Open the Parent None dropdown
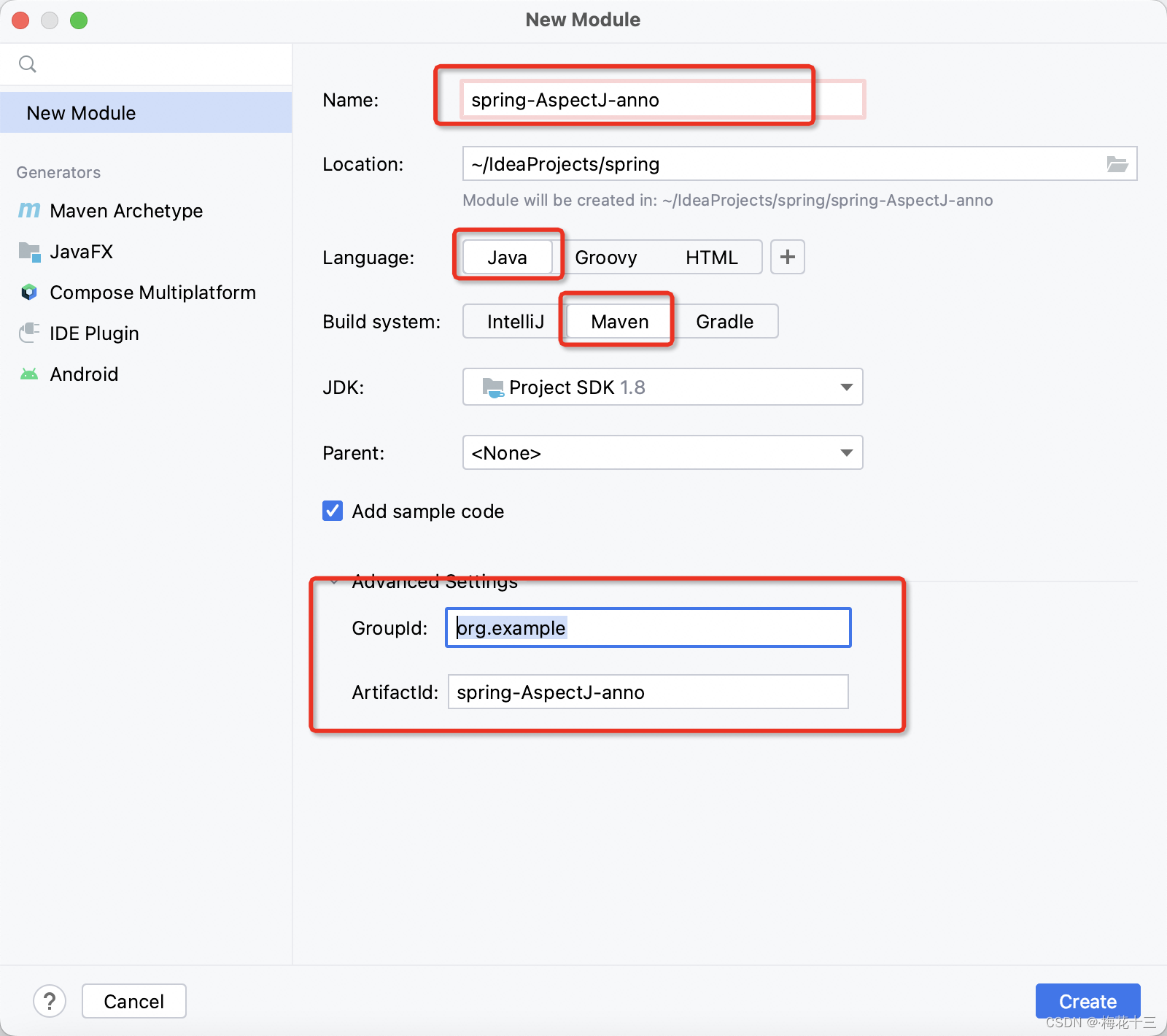Screen dimensions: 1167x1036 click(x=663, y=452)
